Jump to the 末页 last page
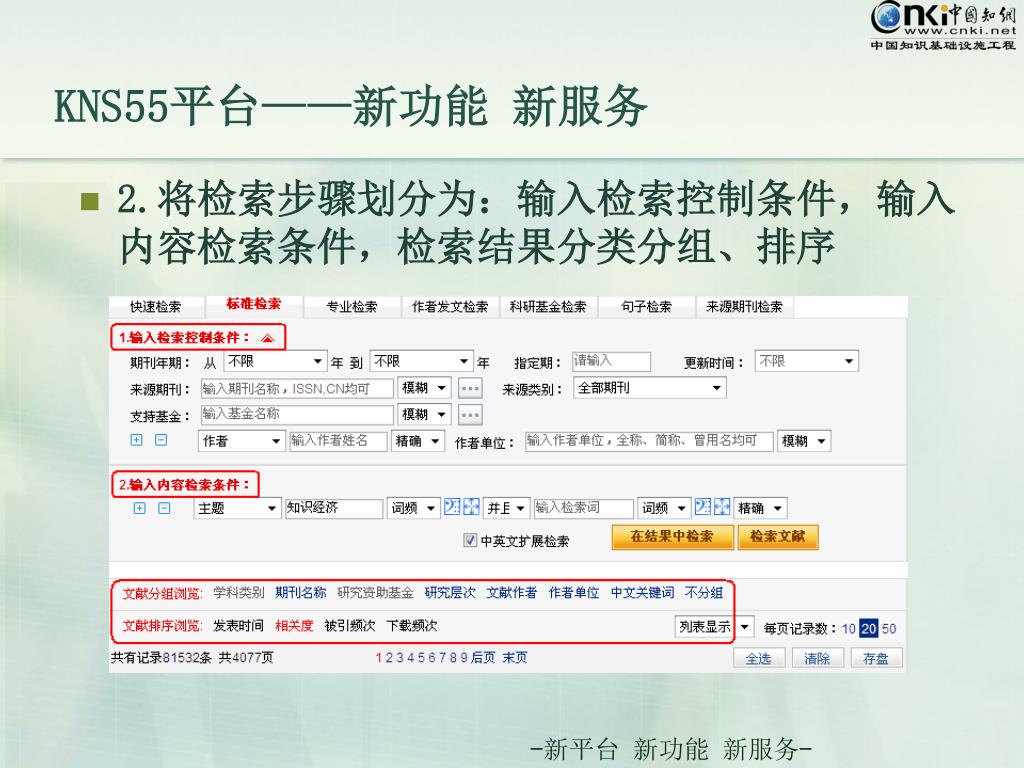 515,657
